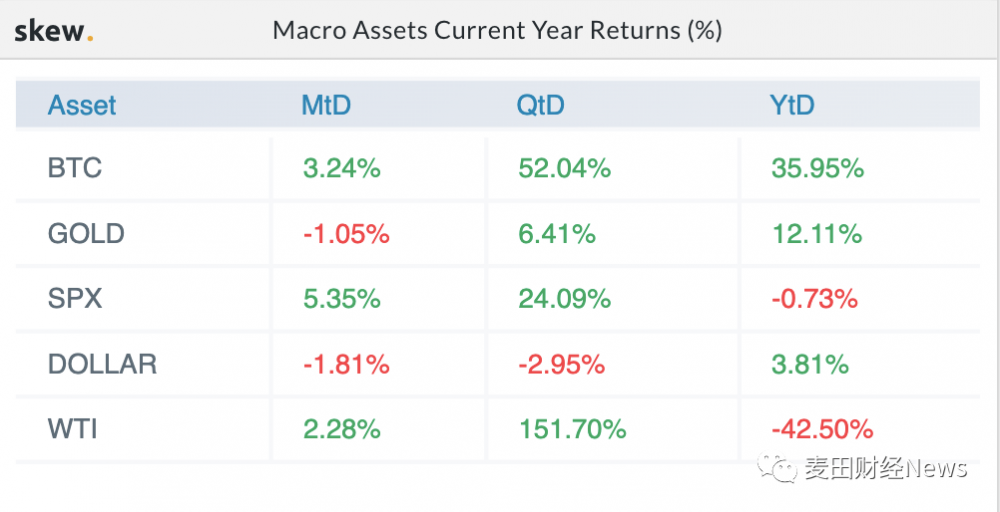Select the SPX asset row
The height and width of the screenshot is (512, 1000).
75,298
